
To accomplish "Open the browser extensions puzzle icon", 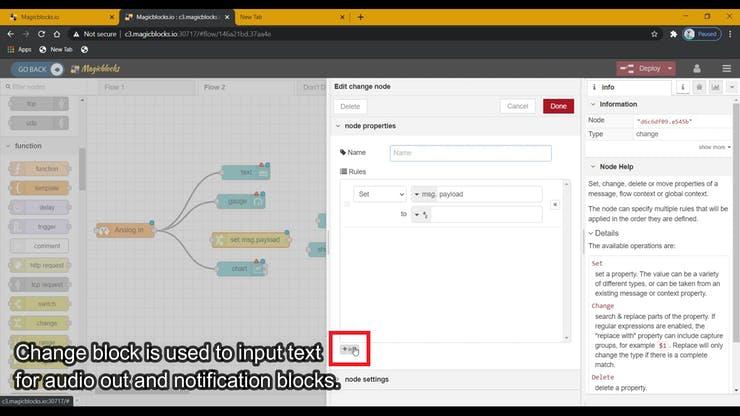I will pyautogui.click(x=673, y=34).
